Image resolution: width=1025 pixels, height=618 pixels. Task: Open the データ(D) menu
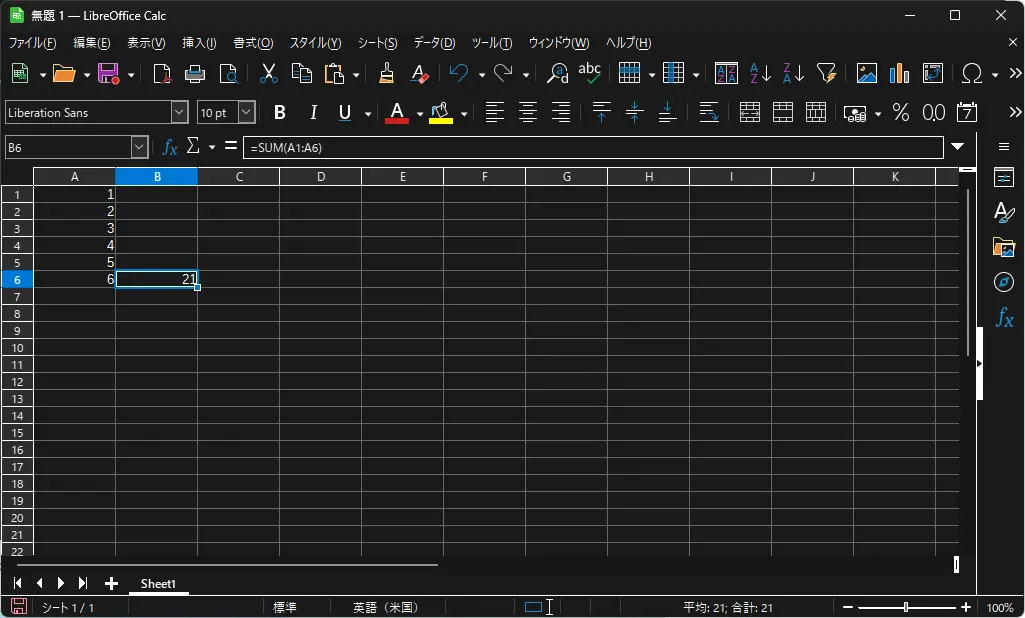[x=434, y=43]
